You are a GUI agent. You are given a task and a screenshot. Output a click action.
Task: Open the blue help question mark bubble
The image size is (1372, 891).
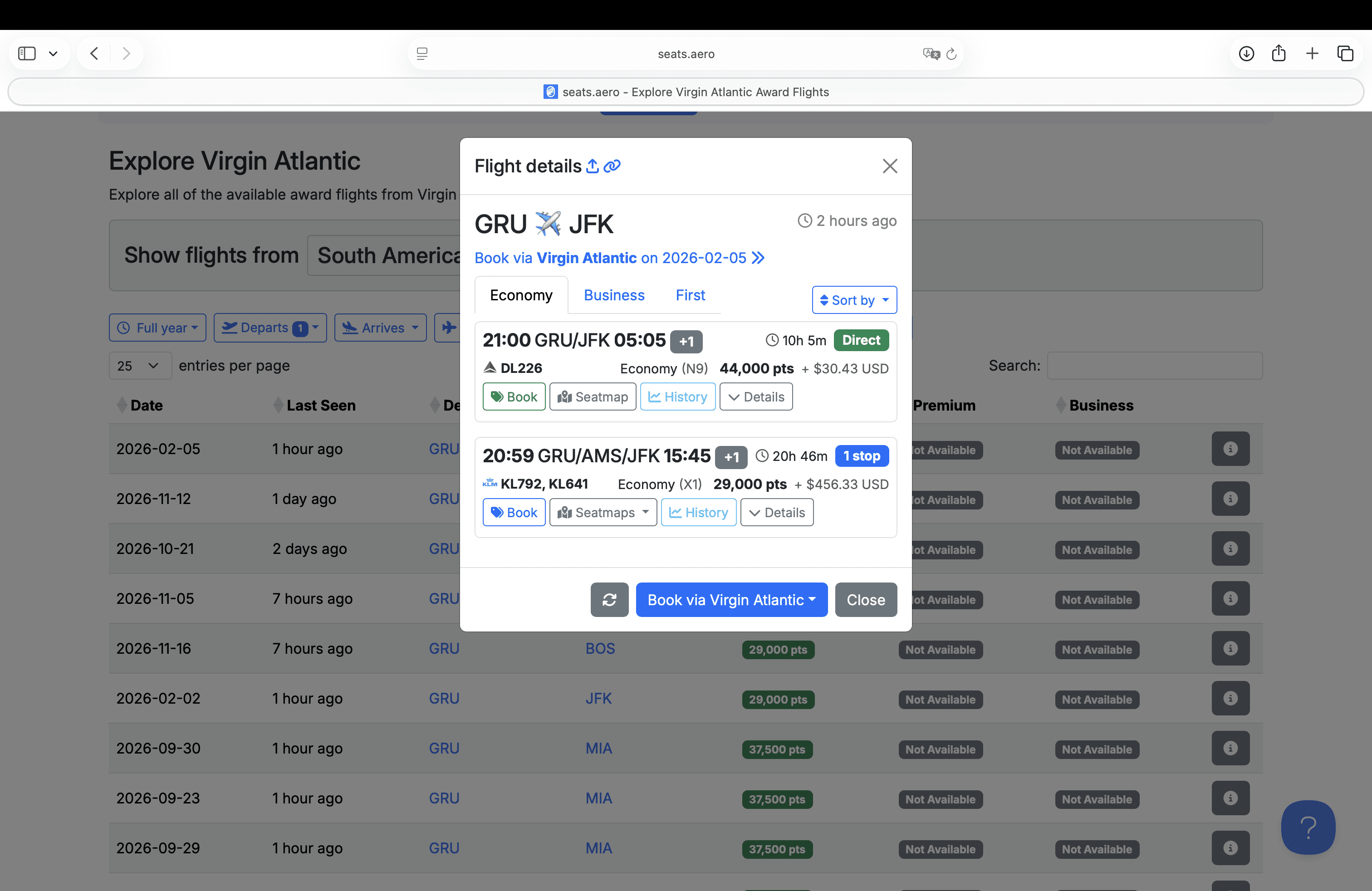(1308, 827)
